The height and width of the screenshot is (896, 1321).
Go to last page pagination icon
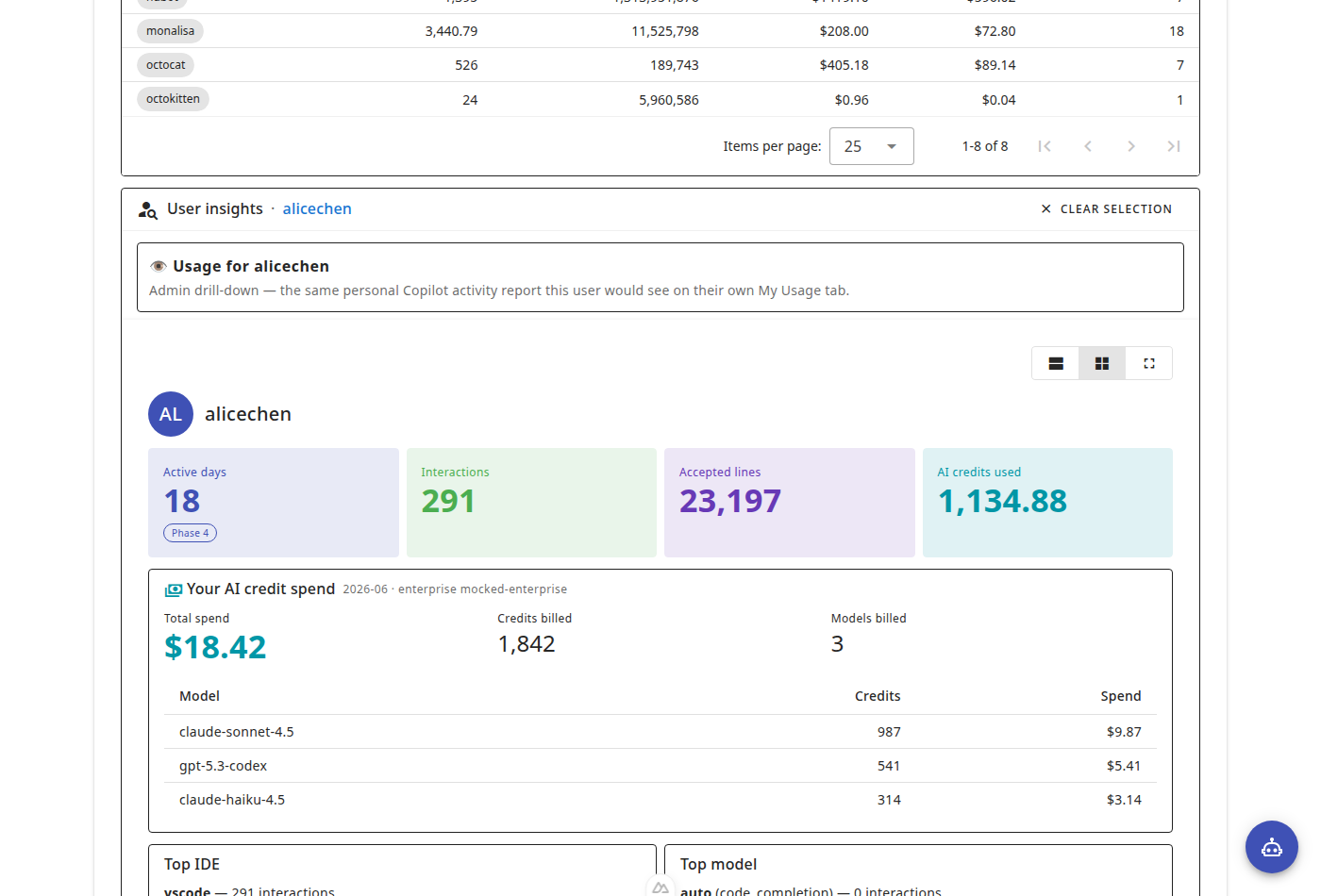point(1174,146)
